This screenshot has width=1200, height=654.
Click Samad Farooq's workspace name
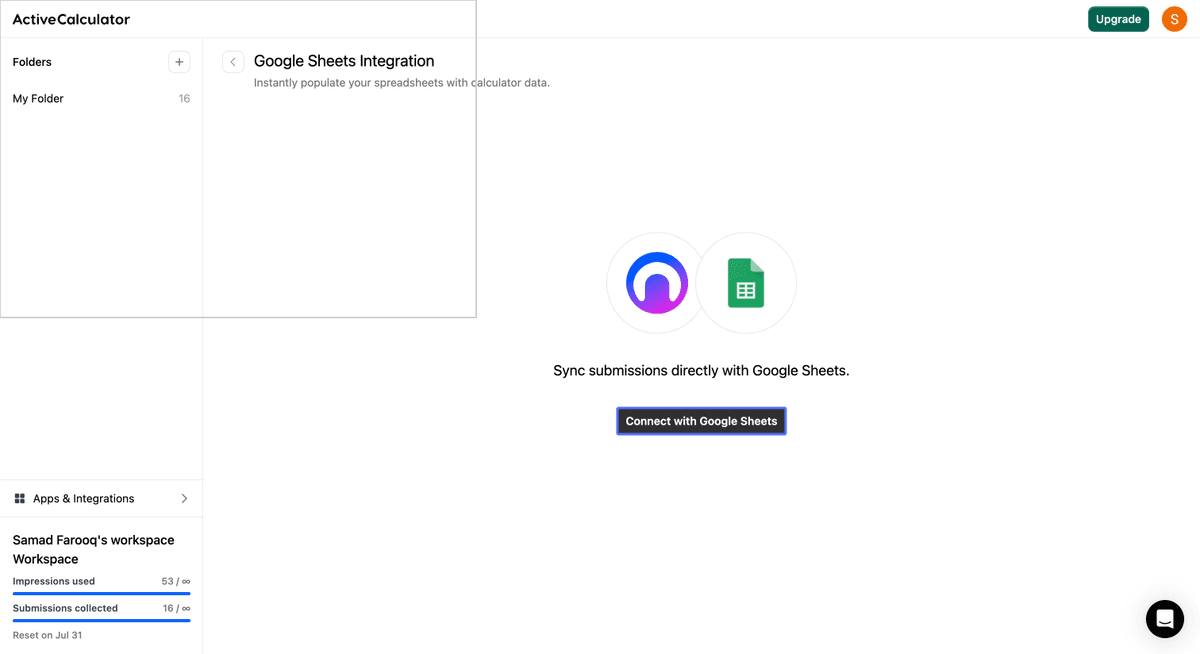tap(93, 549)
